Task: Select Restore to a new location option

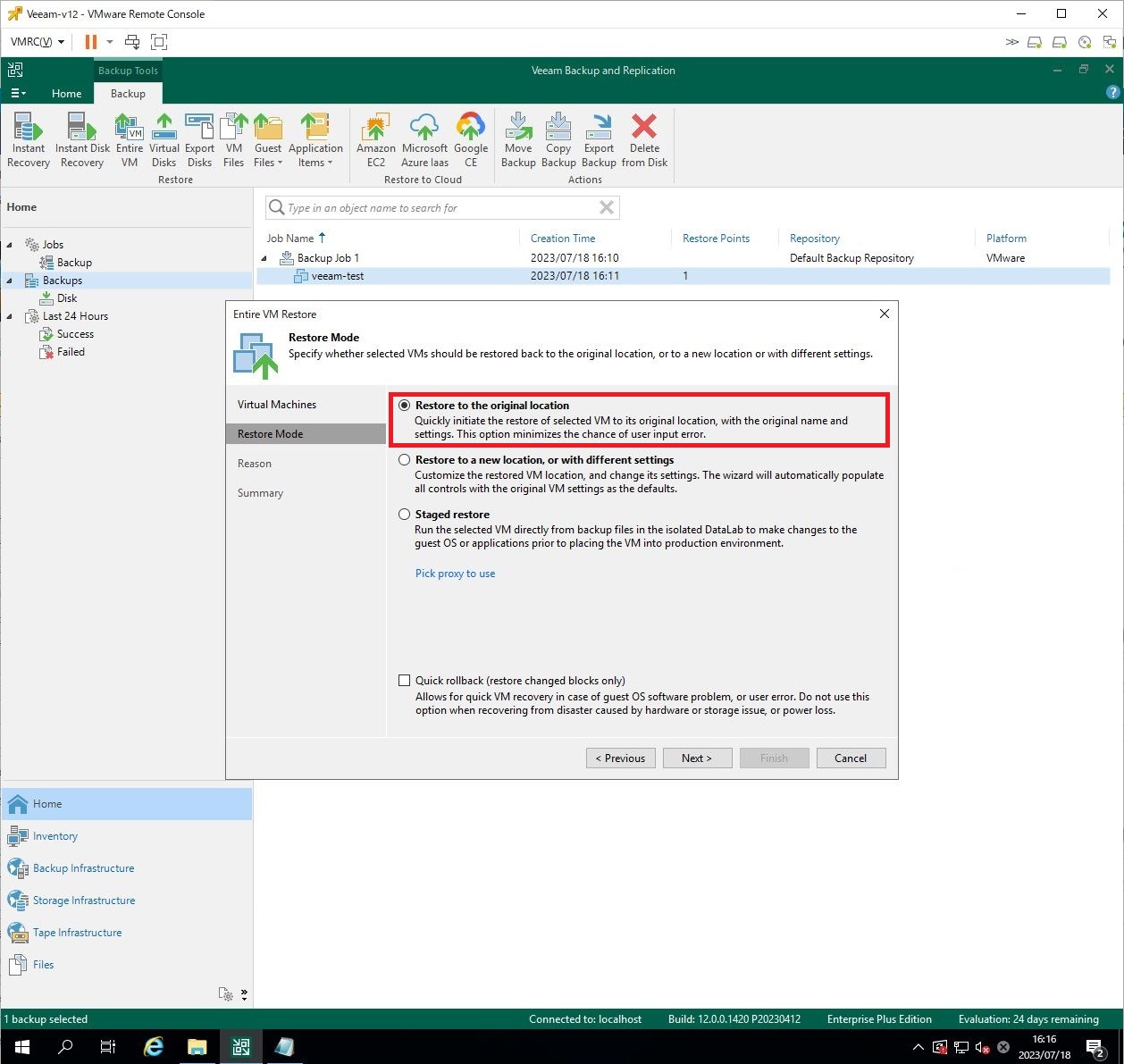Action: coord(405,460)
